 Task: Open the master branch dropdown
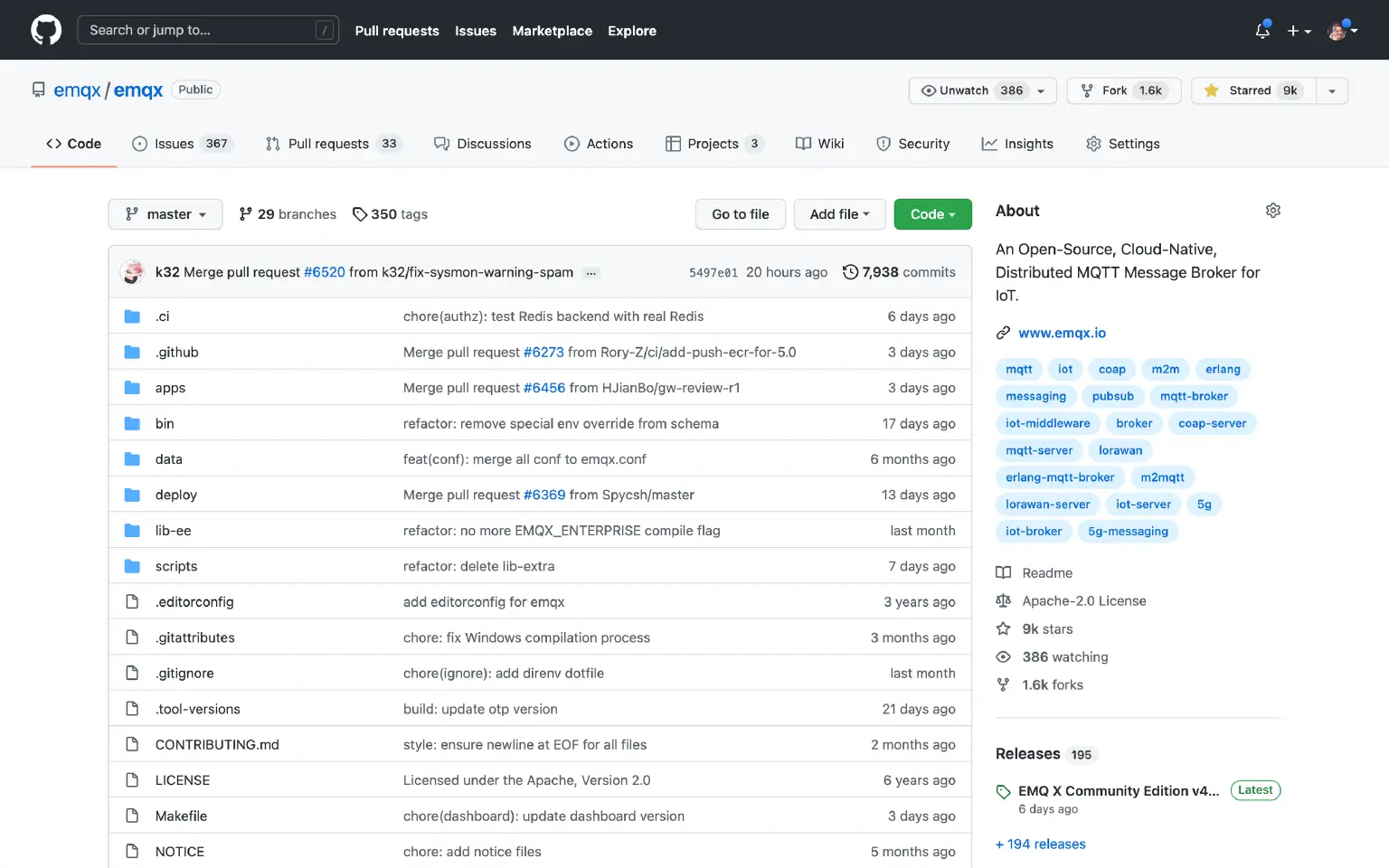pyautogui.click(x=165, y=213)
